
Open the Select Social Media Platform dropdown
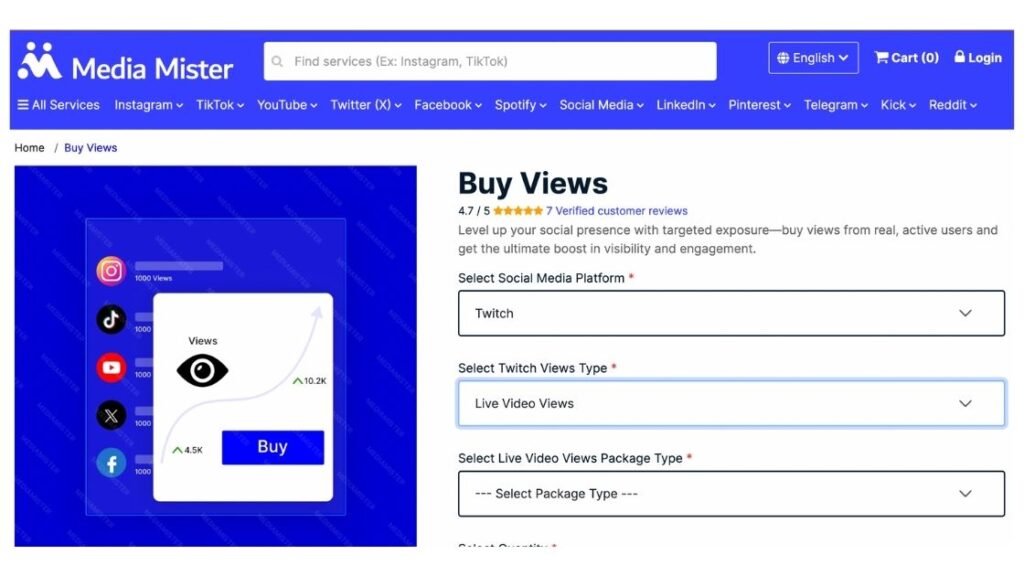coord(731,313)
